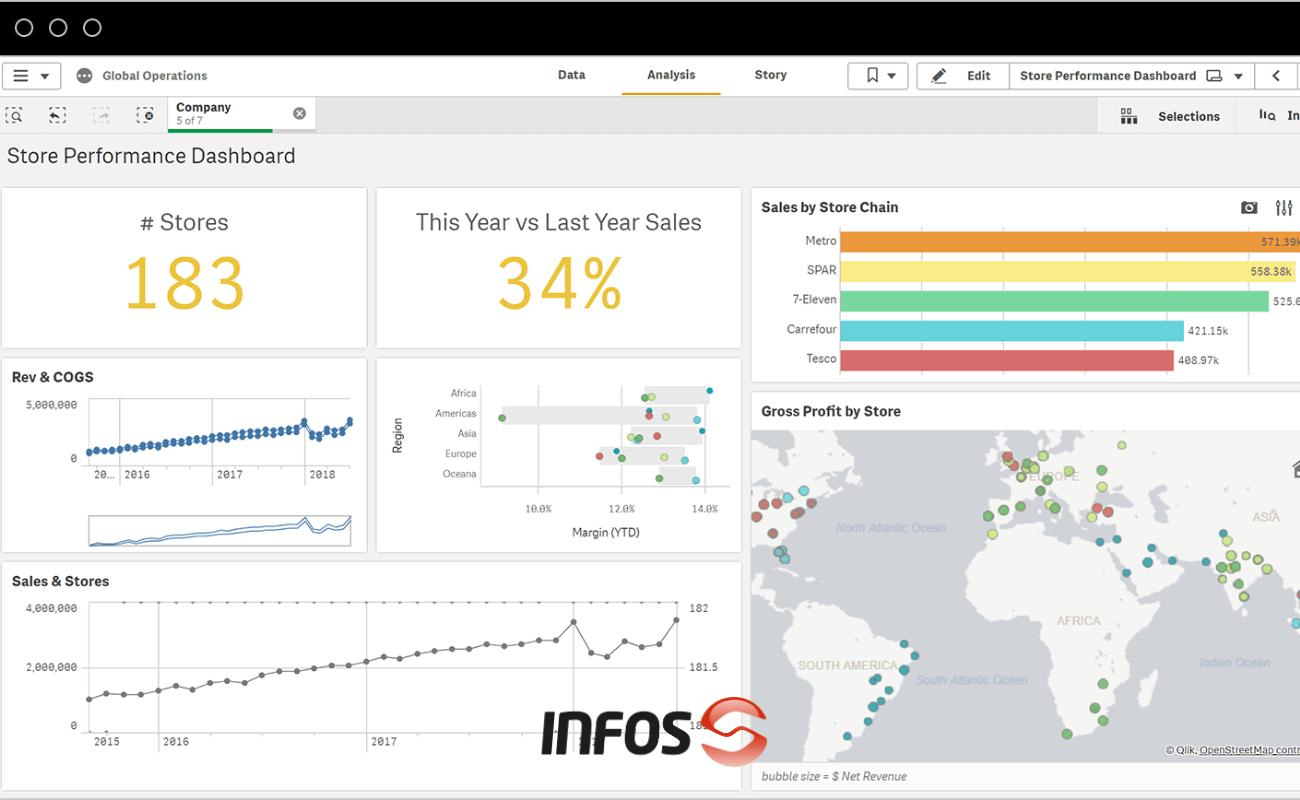Open exploration menu sliders icon
The width and height of the screenshot is (1300, 800).
1284,208
